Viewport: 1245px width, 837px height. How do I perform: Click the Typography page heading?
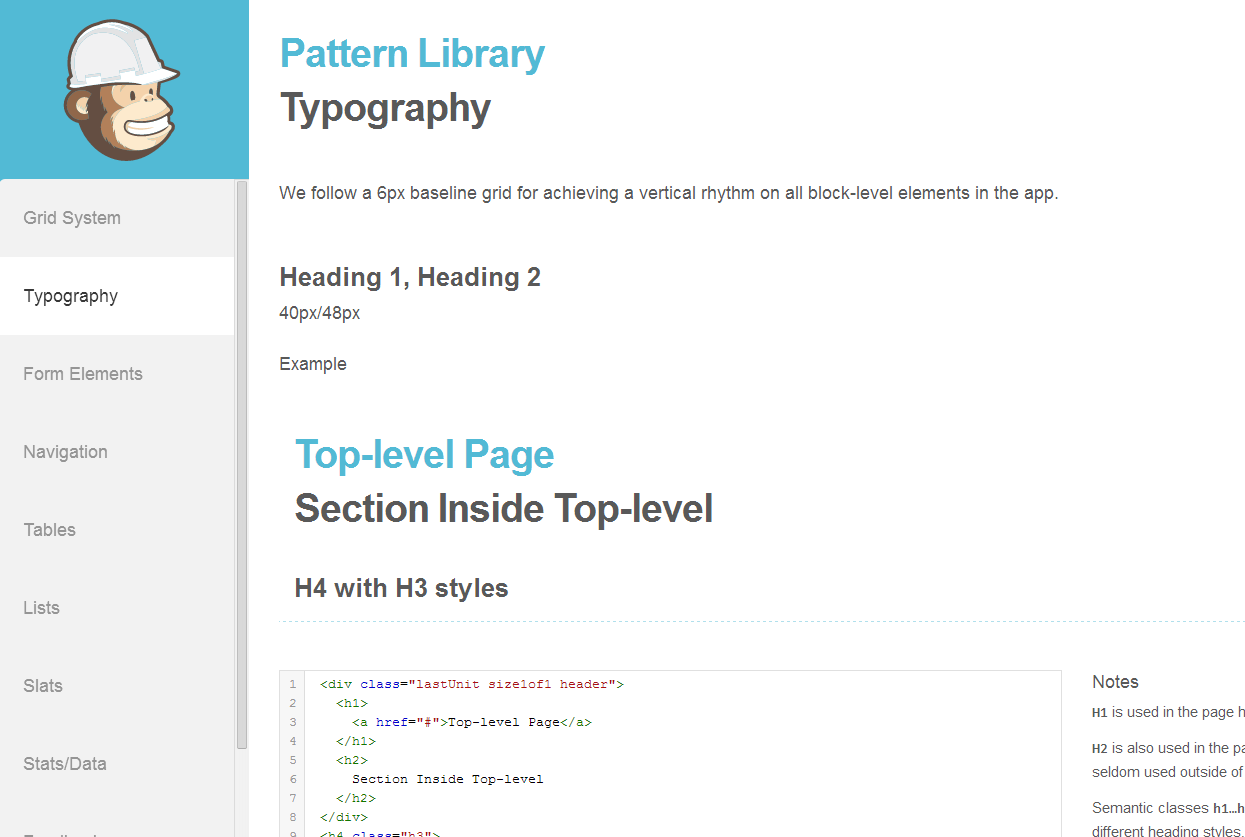pyautogui.click(x=385, y=108)
